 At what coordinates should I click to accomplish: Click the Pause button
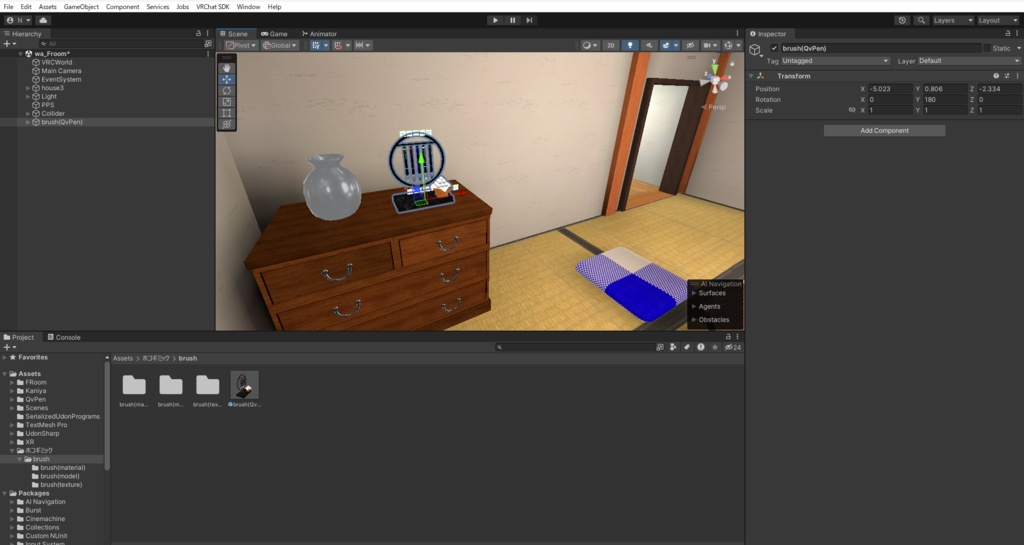(x=513, y=20)
